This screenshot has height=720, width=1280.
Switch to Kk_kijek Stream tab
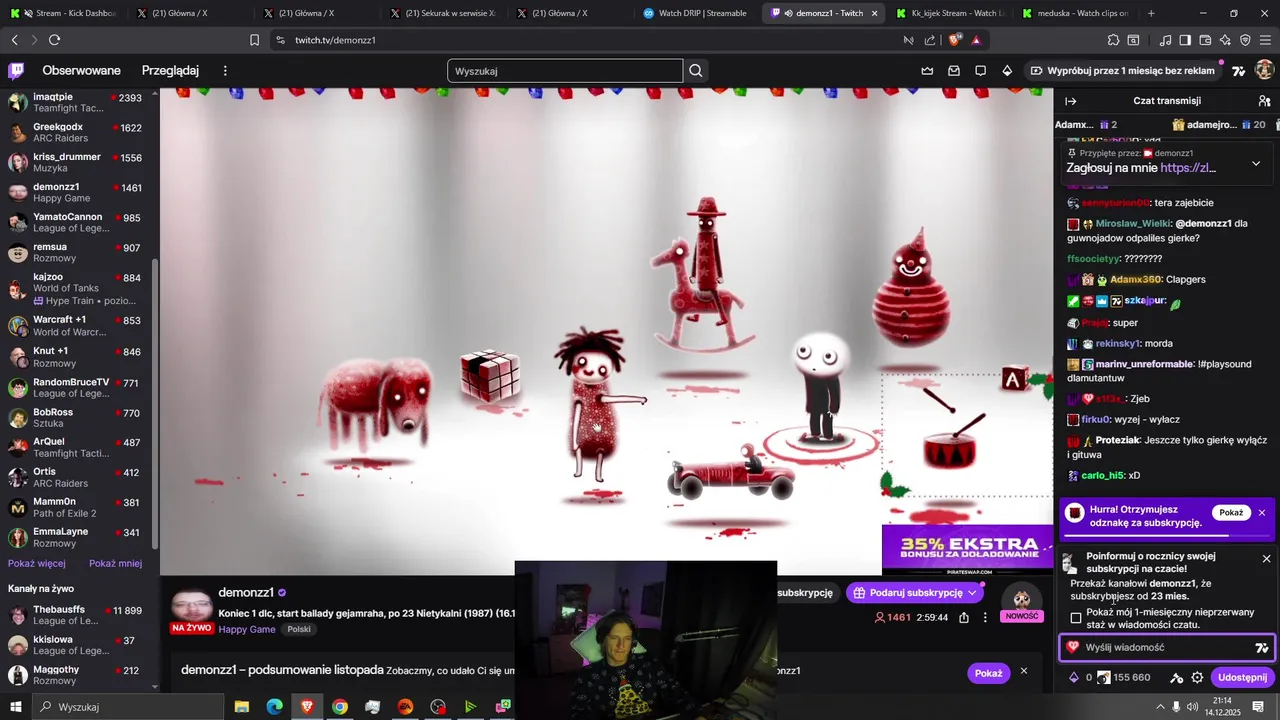[947, 13]
